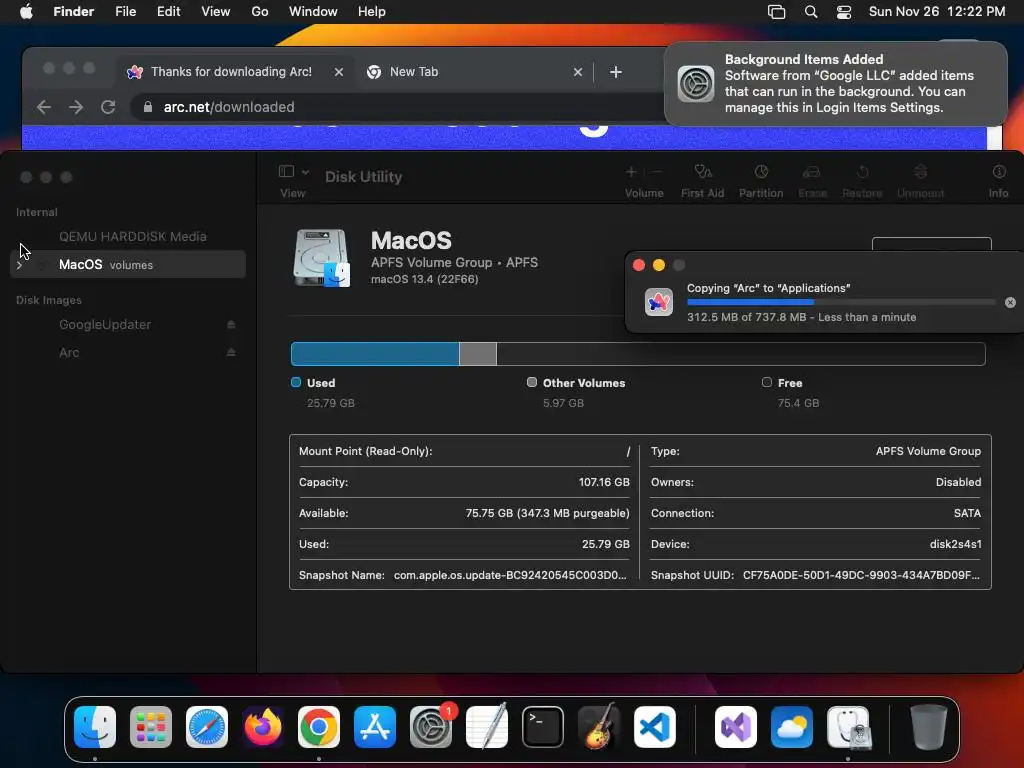Open Control Center in the menu bar
The image size is (1024, 768).
pos(844,12)
